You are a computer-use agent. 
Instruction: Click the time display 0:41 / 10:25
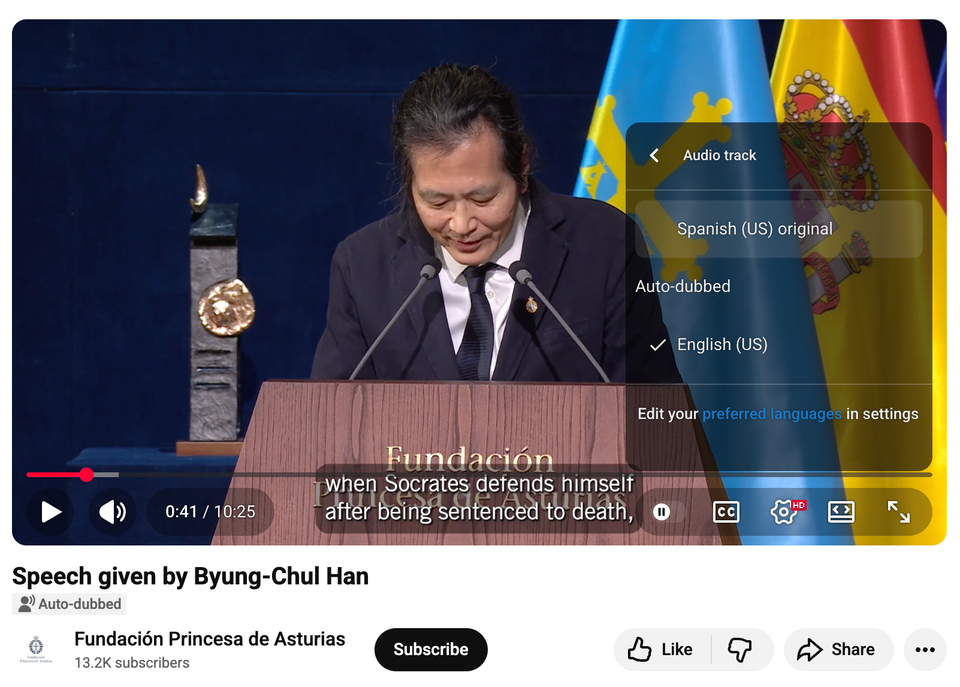[x=210, y=512]
